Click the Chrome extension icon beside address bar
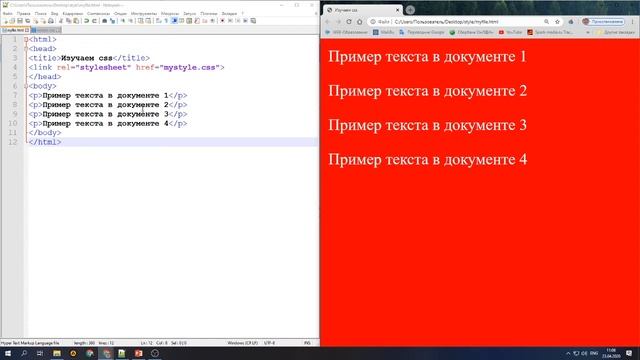This screenshot has width=640, height=360. [x=571, y=22]
